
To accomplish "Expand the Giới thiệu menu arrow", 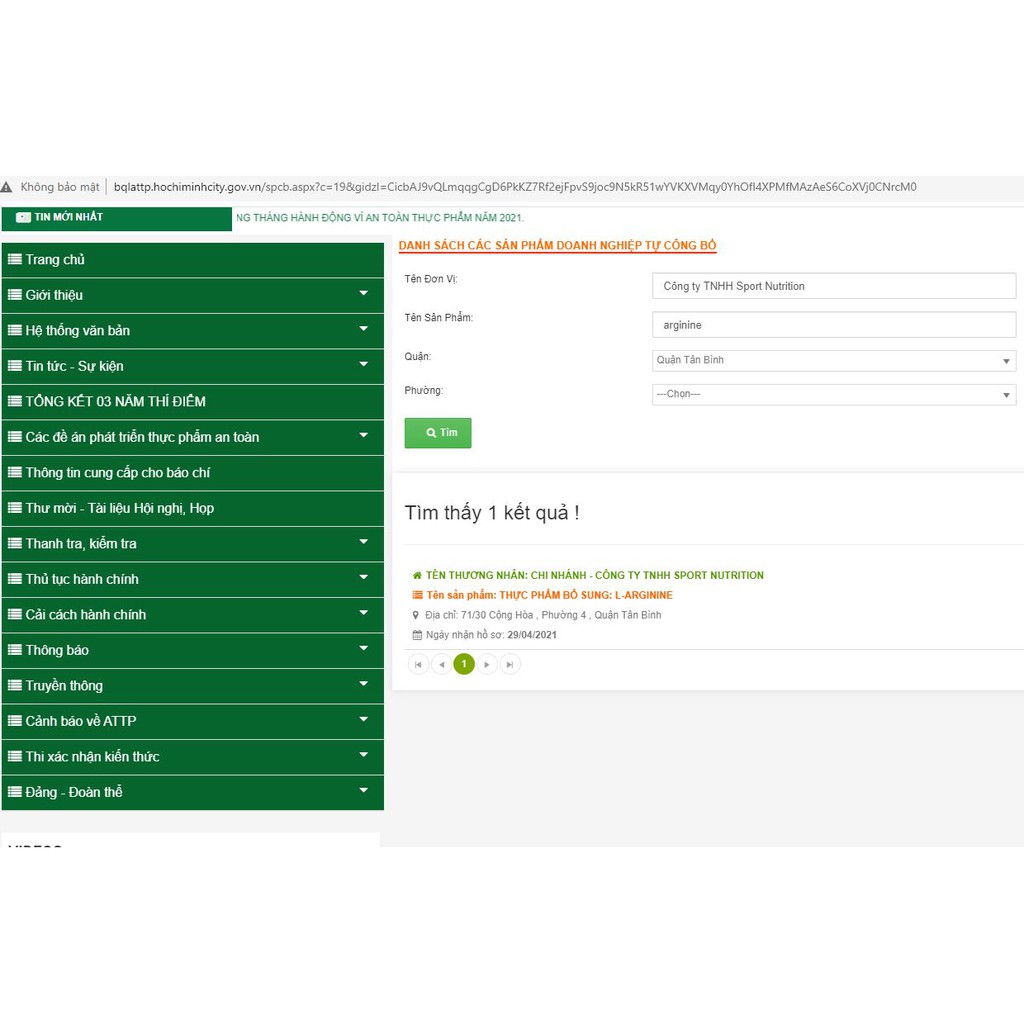I will pyautogui.click(x=364, y=293).
